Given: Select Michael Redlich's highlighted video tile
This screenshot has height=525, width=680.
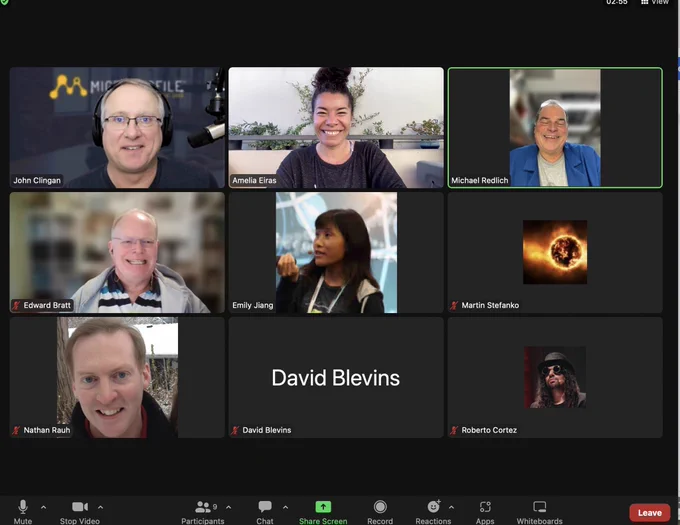Looking at the screenshot, I should [x=555, y=127].
